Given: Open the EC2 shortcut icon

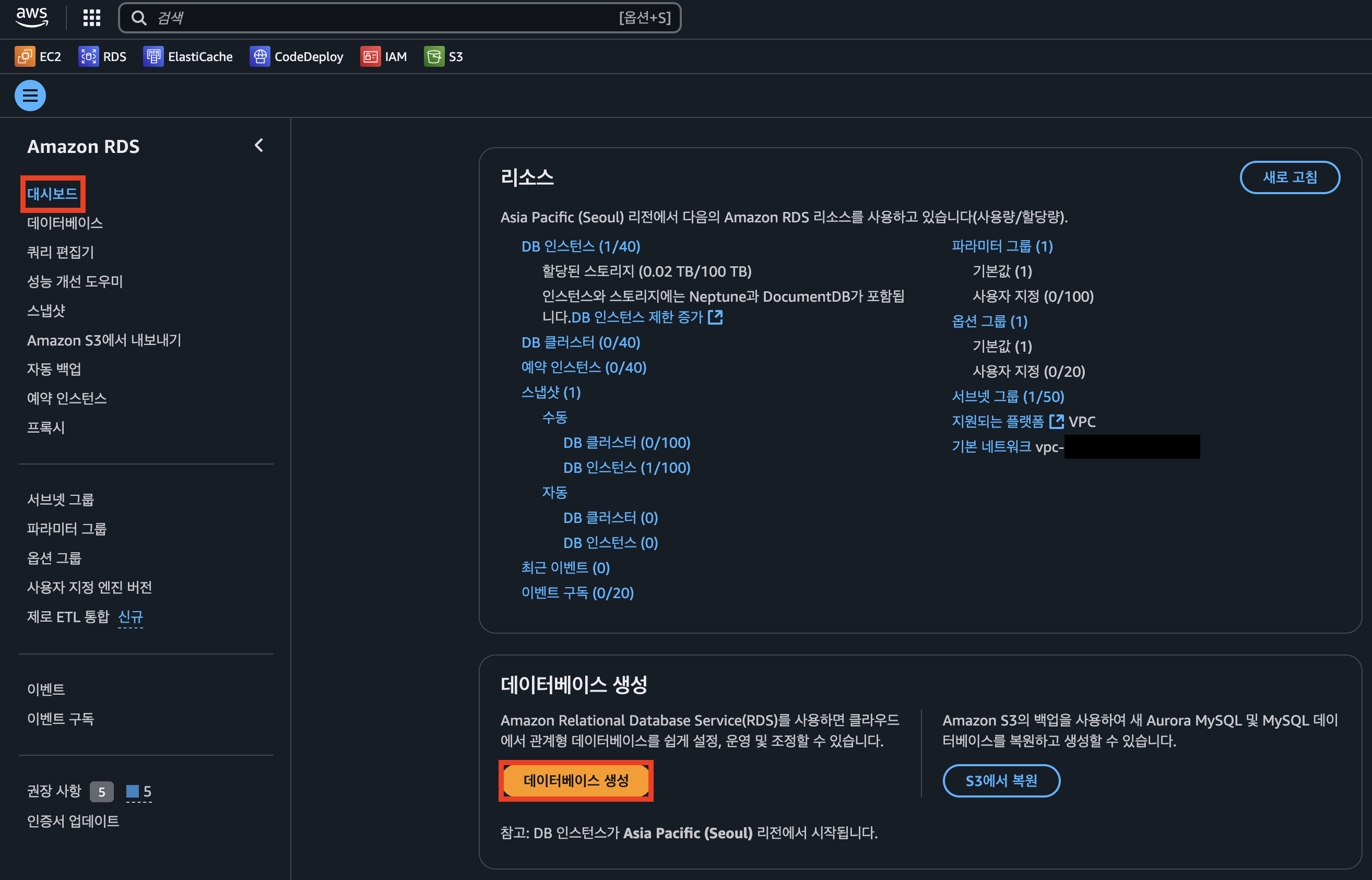Looking at the screenshot, I should (x=25, y=56).
